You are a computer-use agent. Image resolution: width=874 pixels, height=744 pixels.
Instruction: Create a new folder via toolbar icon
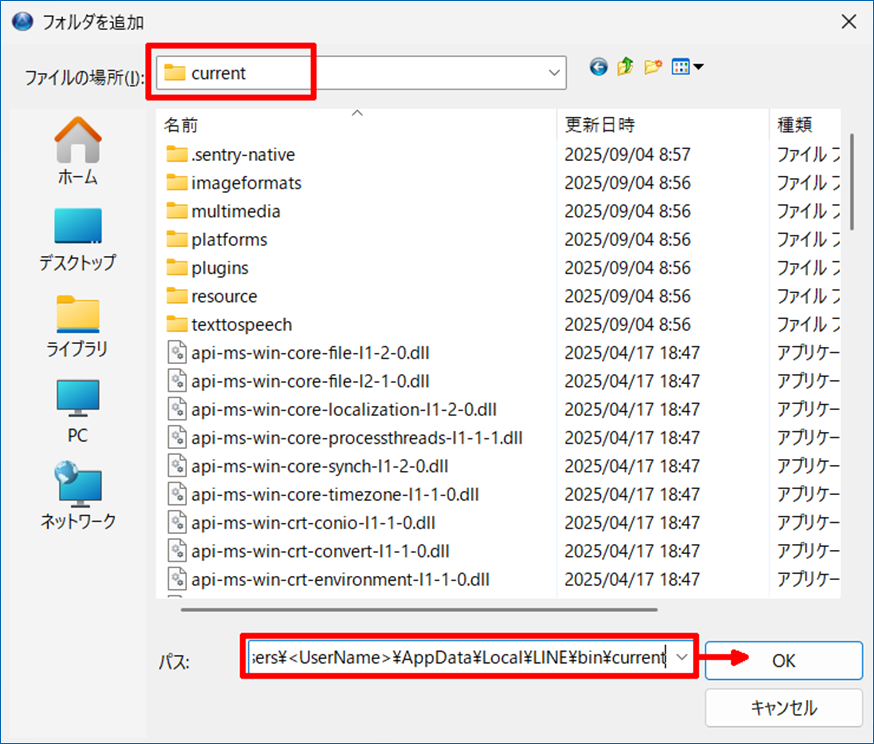[x=653, y=68]
